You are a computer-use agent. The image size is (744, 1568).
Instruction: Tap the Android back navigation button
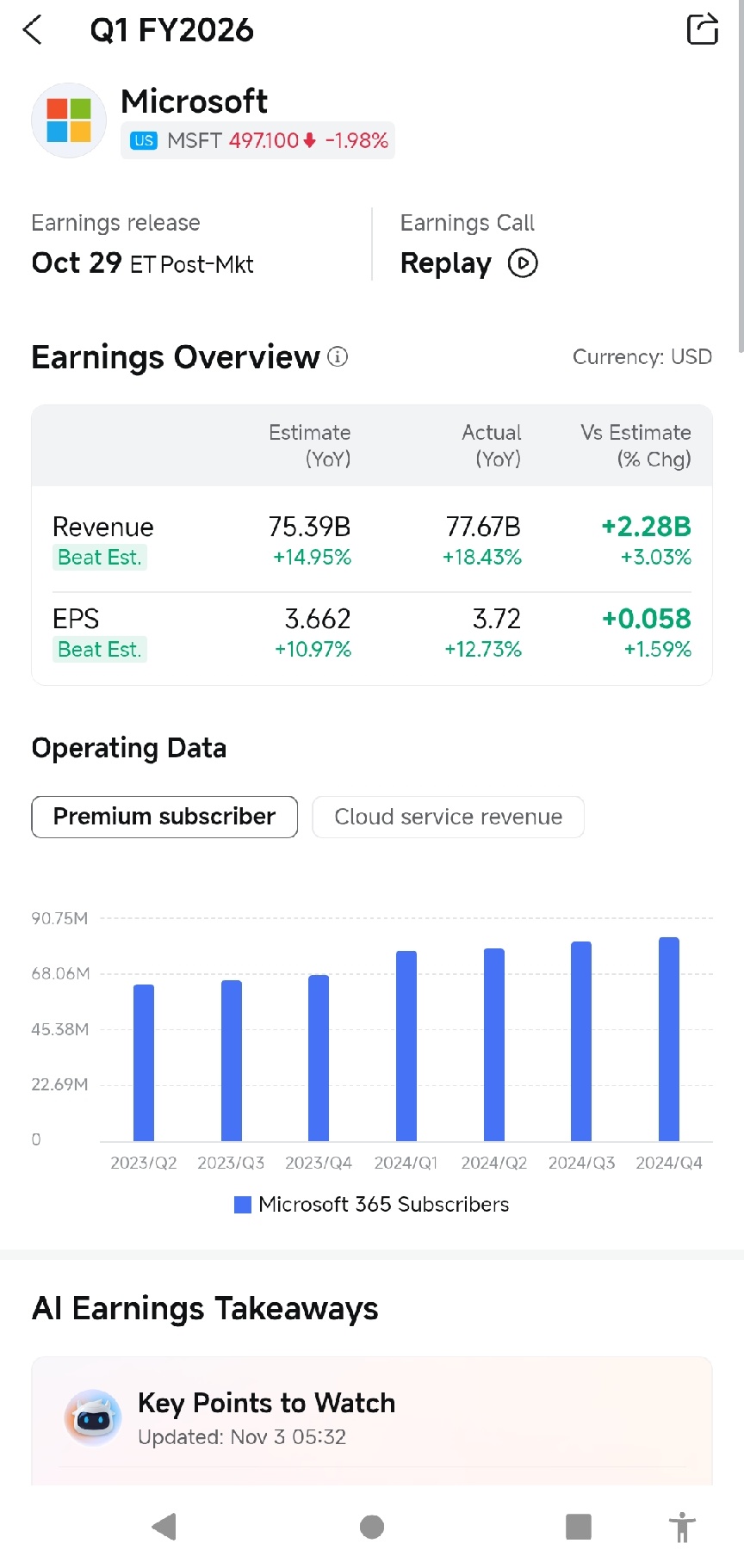(164, 1527)
